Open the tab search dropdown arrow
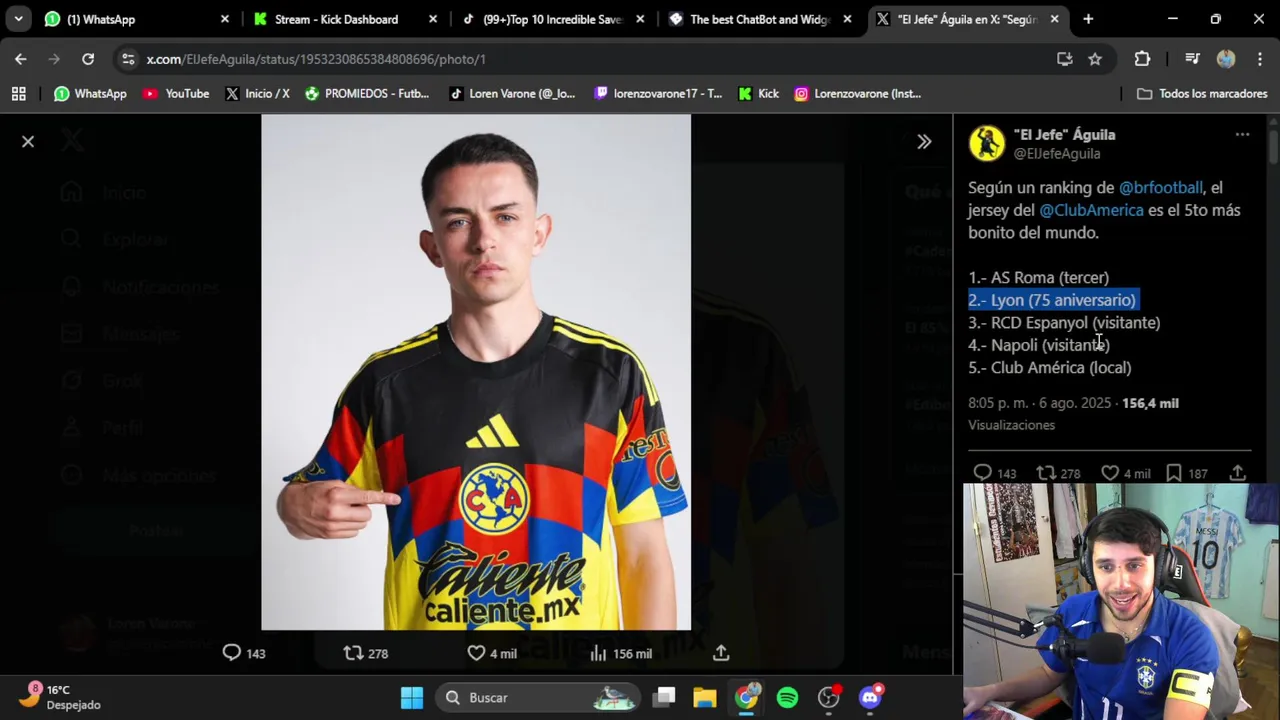1280x720 pixels. point(18,19)
